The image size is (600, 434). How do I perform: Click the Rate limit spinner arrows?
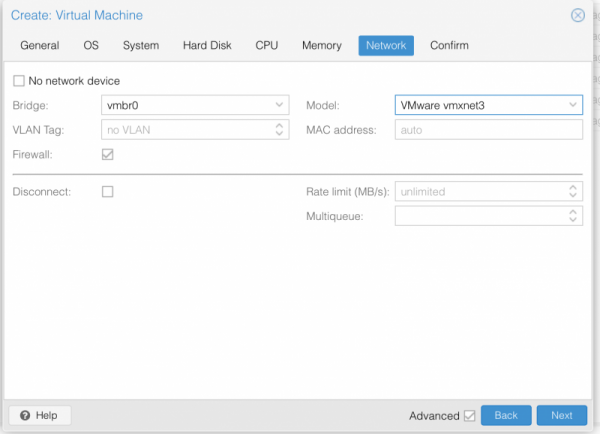pyautogui.click(x=573, y=191)
